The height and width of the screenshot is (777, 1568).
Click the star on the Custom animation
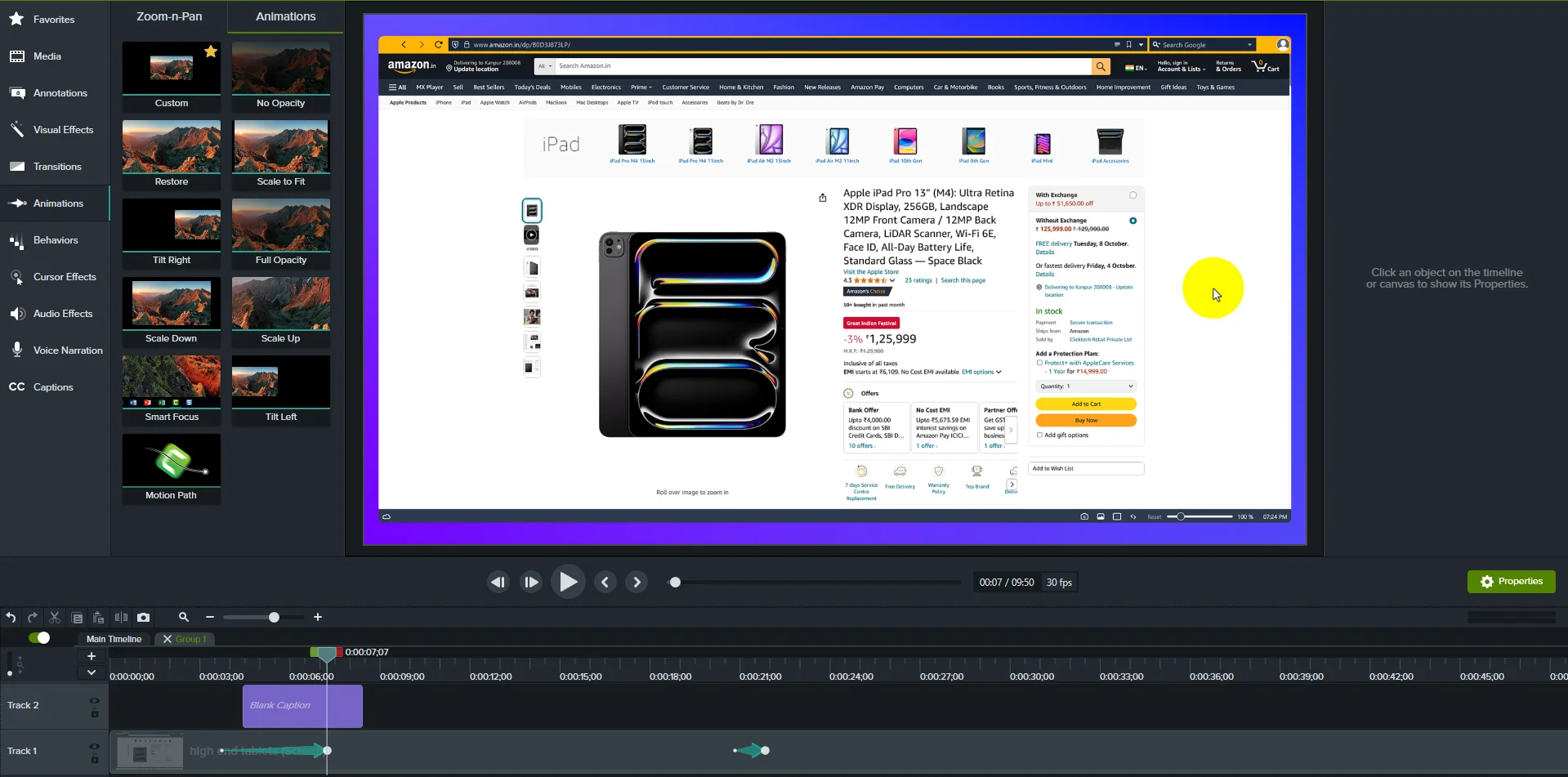211,51
